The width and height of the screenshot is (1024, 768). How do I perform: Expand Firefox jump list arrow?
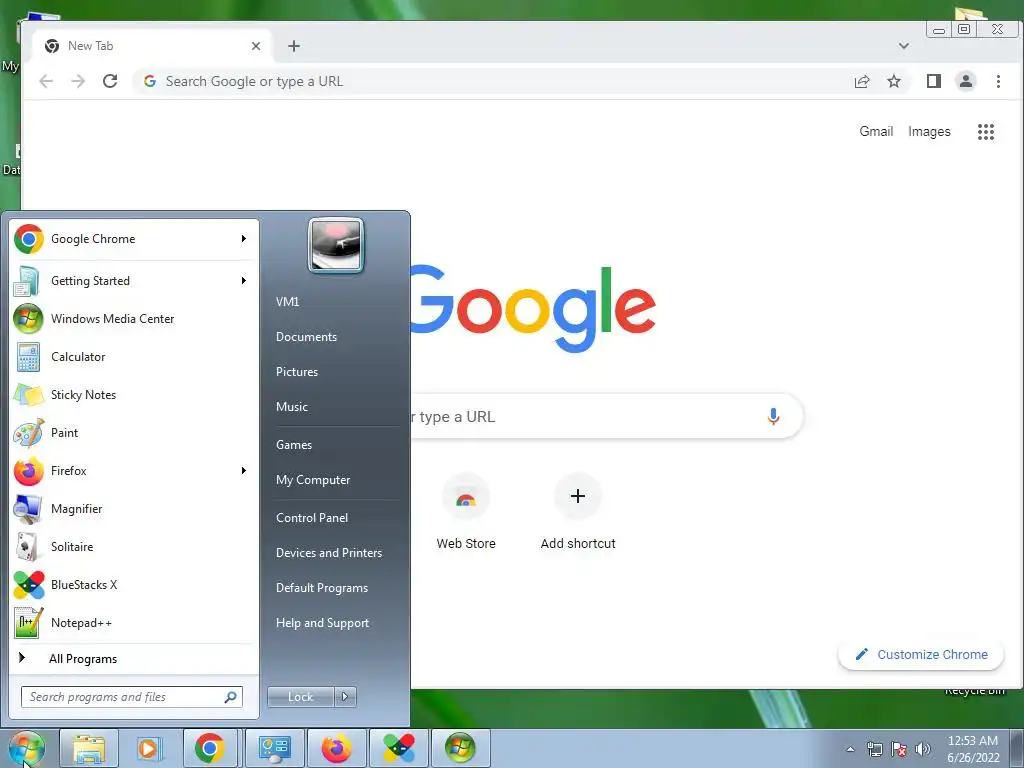pyautogui.click(x=244, y=471)
